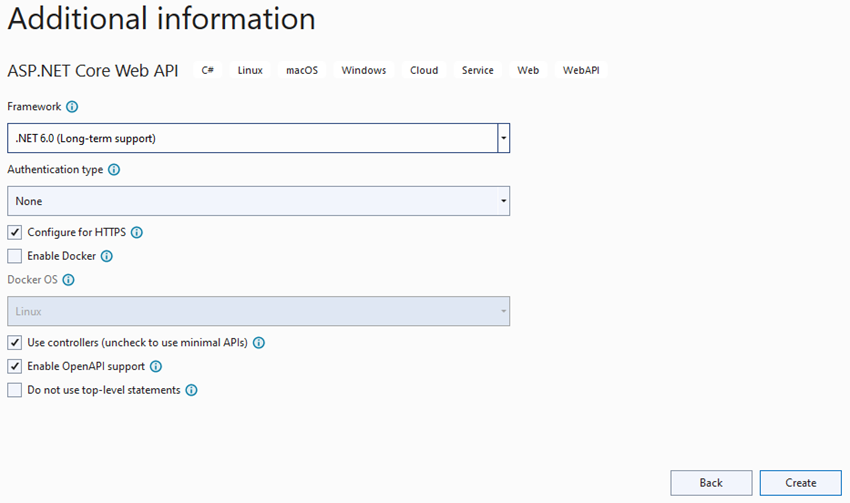Expand the Authentication type dropdown

point(258,201)
